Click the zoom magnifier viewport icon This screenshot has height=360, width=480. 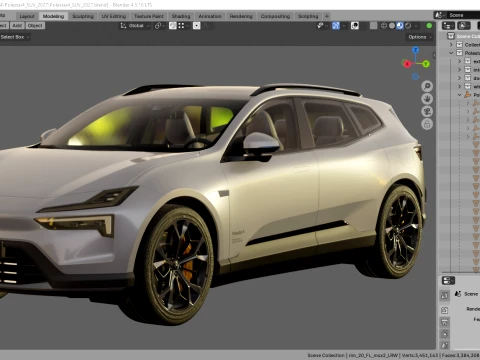pos(427,86)
